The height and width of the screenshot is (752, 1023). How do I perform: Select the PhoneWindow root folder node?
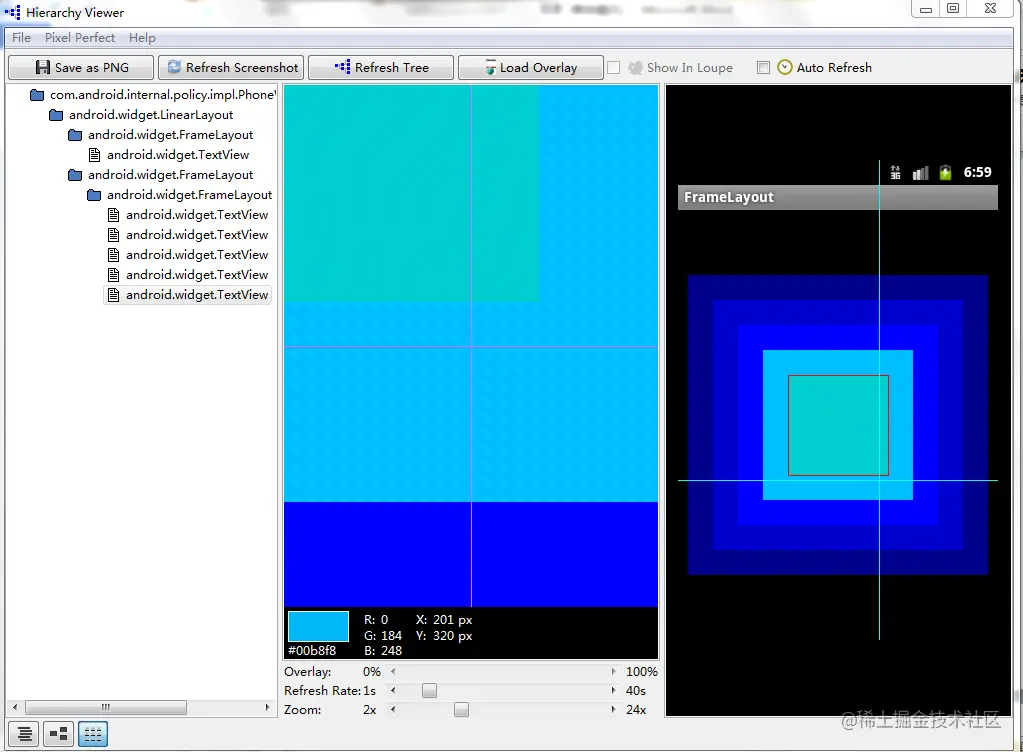point(153,95)
